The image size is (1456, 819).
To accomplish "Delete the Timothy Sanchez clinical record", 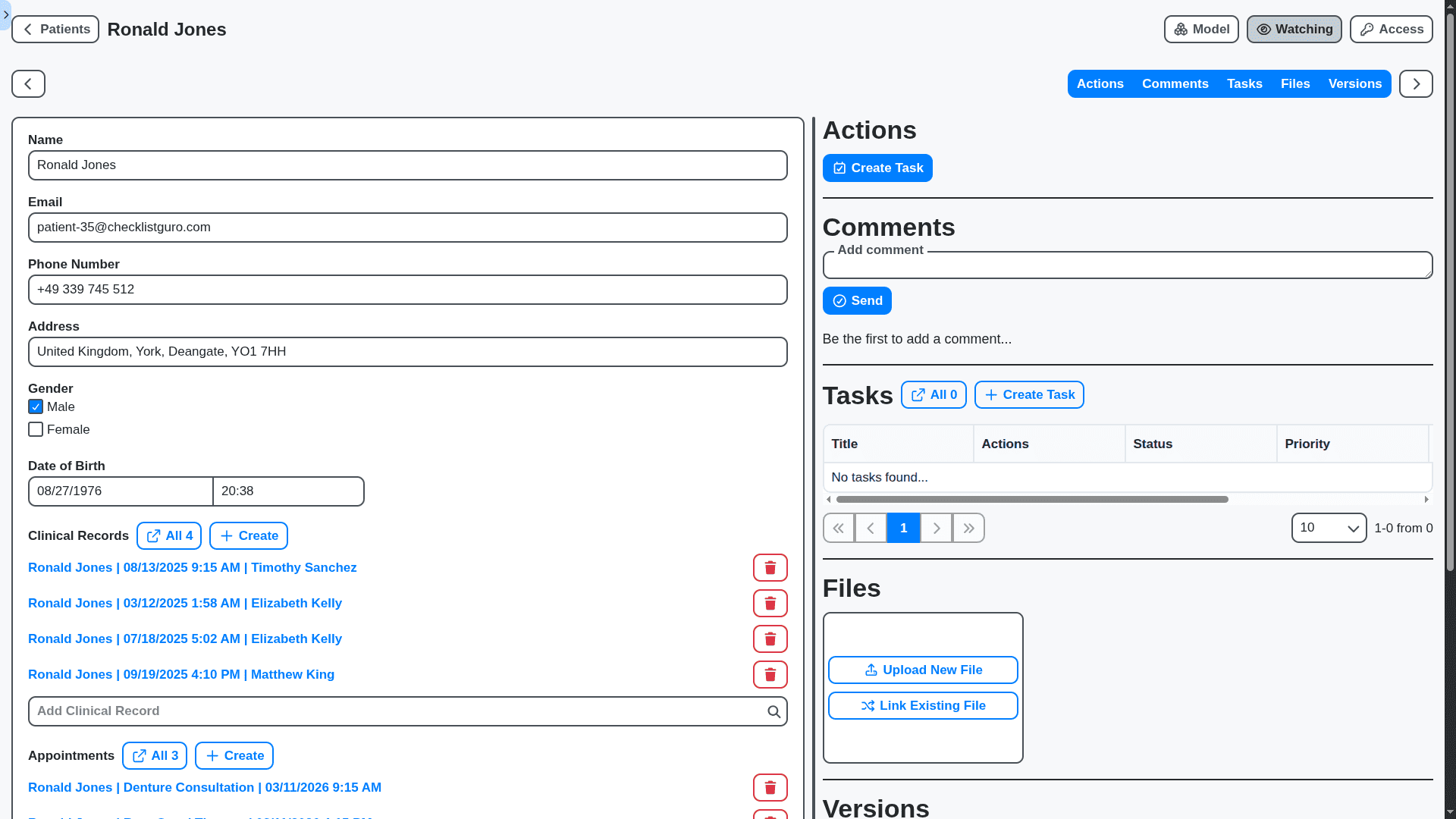I will (770, 567).
